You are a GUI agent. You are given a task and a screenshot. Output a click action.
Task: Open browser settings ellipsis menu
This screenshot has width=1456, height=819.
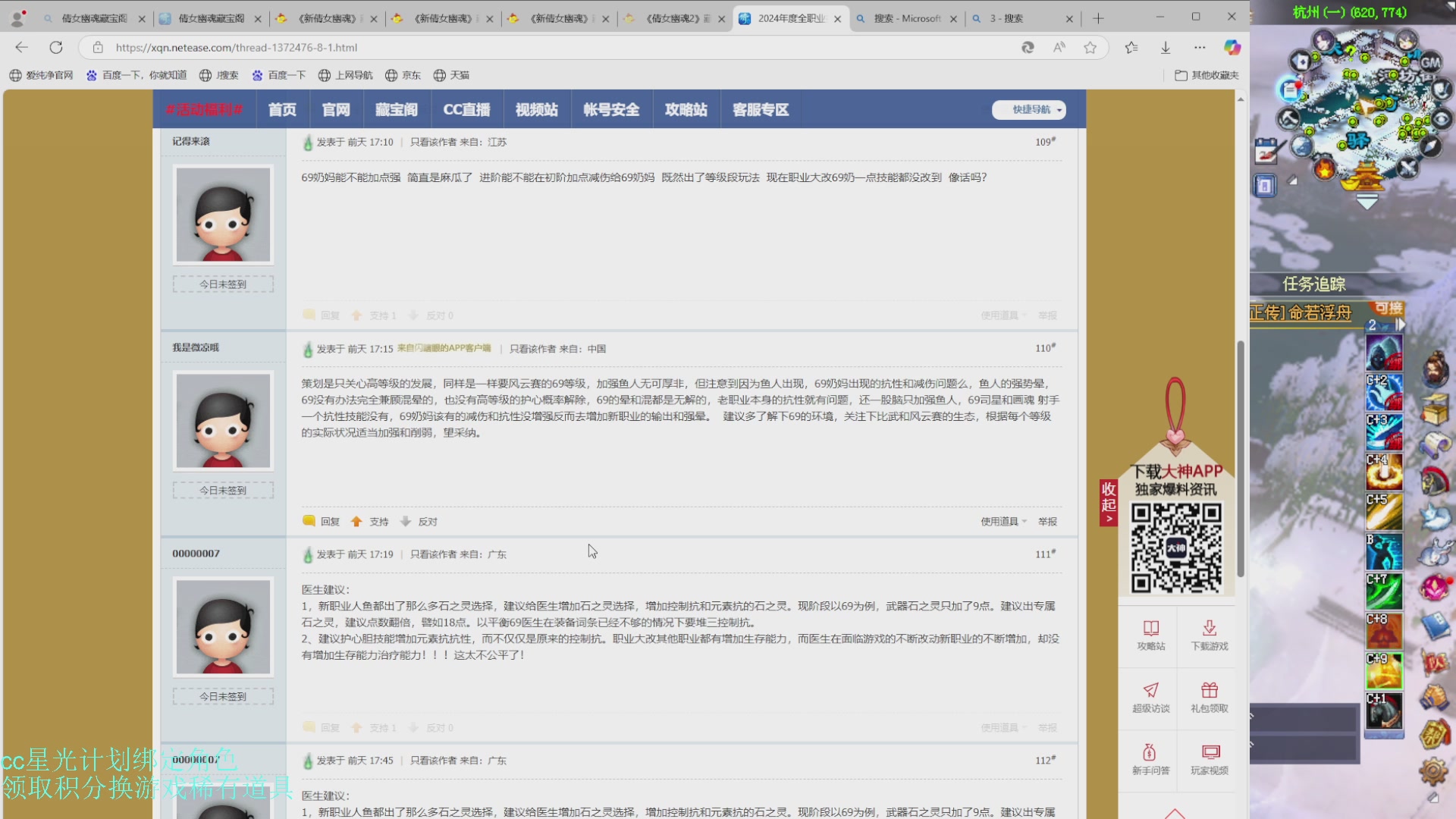[1200, 48]
